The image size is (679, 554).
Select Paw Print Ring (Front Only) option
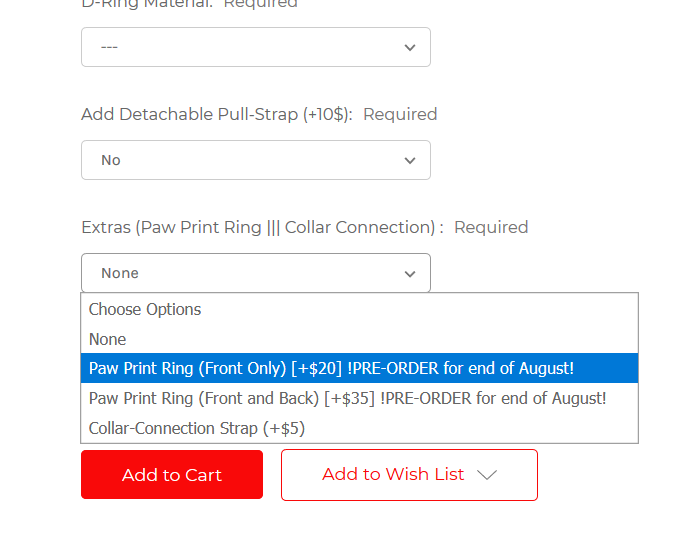(331, 368)
